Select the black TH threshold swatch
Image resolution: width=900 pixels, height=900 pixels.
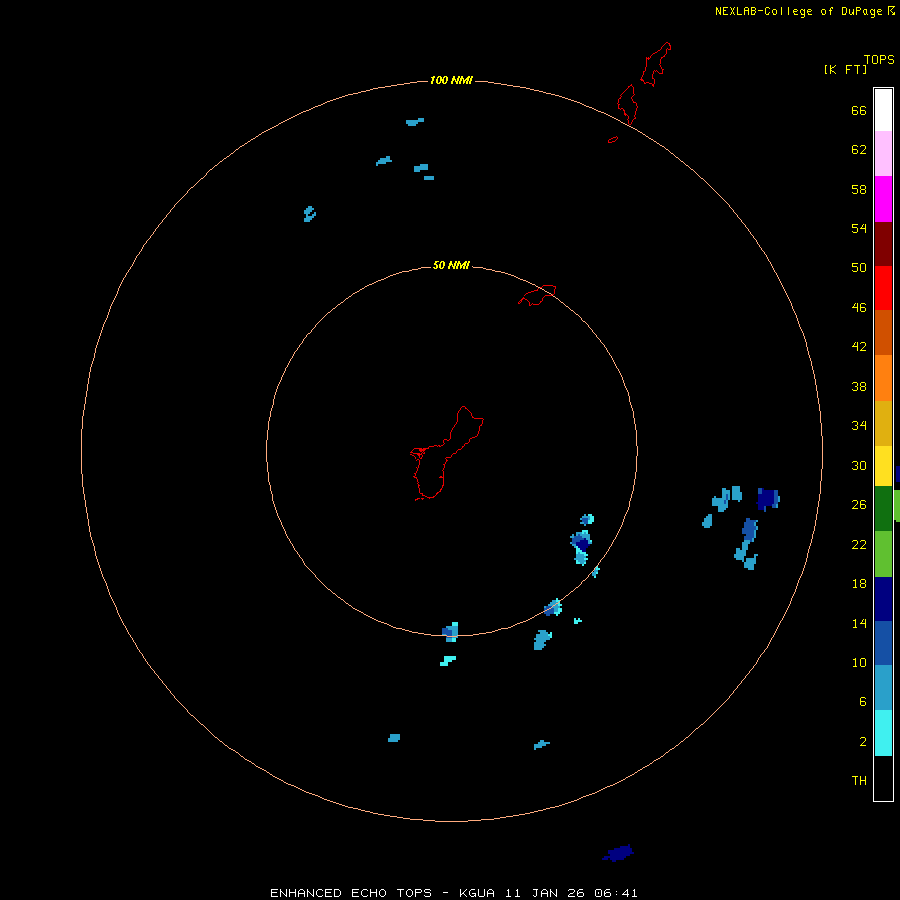883,778
